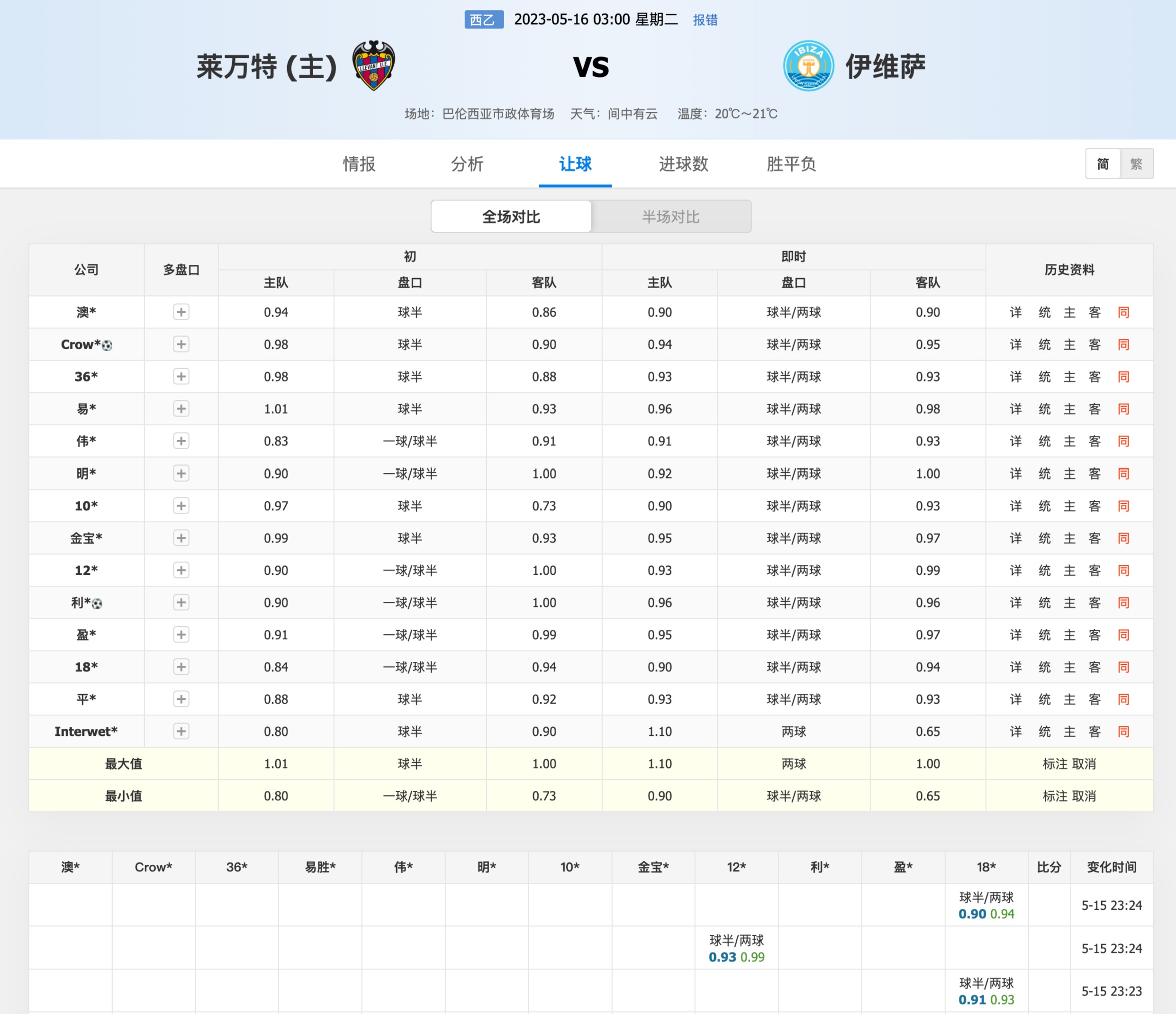Click soccer ball icon next to 利*
Viewport: 1176px width, 1014px height.
(97, 604)
